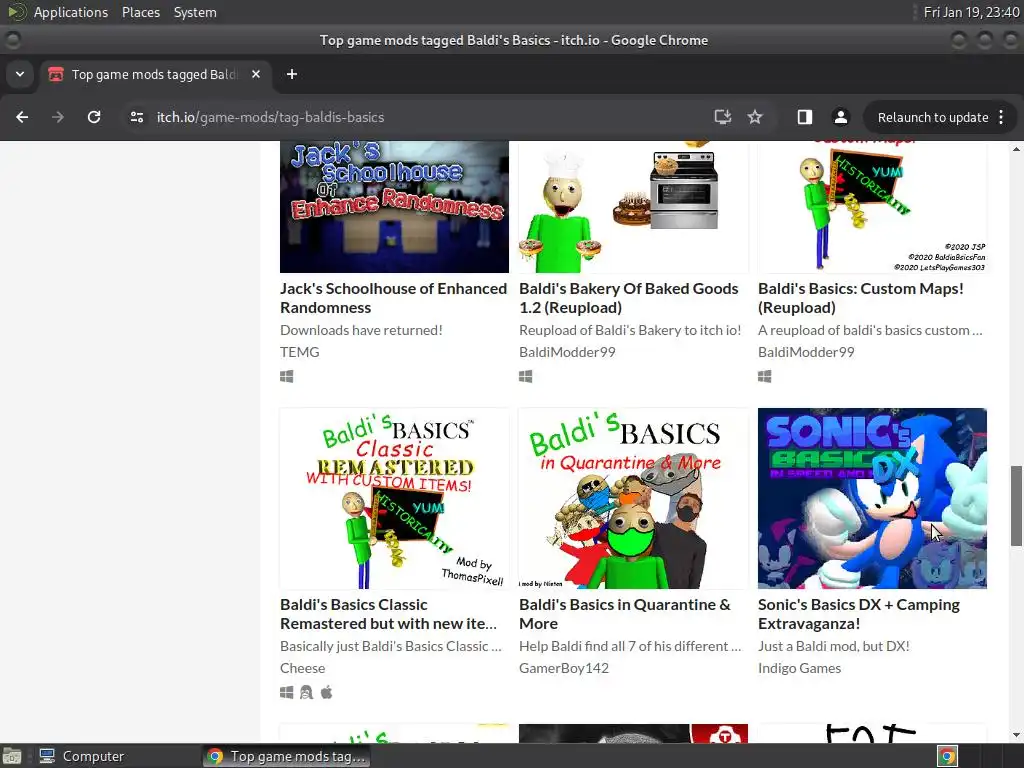
Task: Click Sonic's Basics DX thumbnail
Action: pos(872,498)
